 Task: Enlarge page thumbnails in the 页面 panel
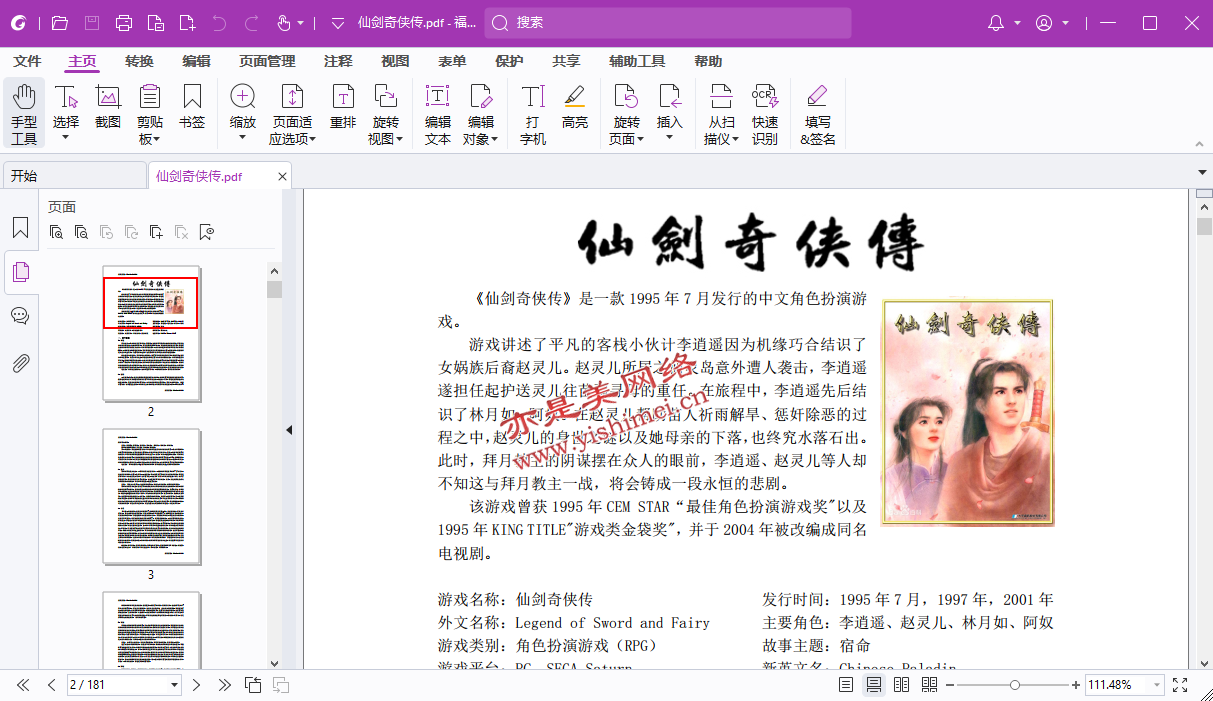tap(56, 233)
